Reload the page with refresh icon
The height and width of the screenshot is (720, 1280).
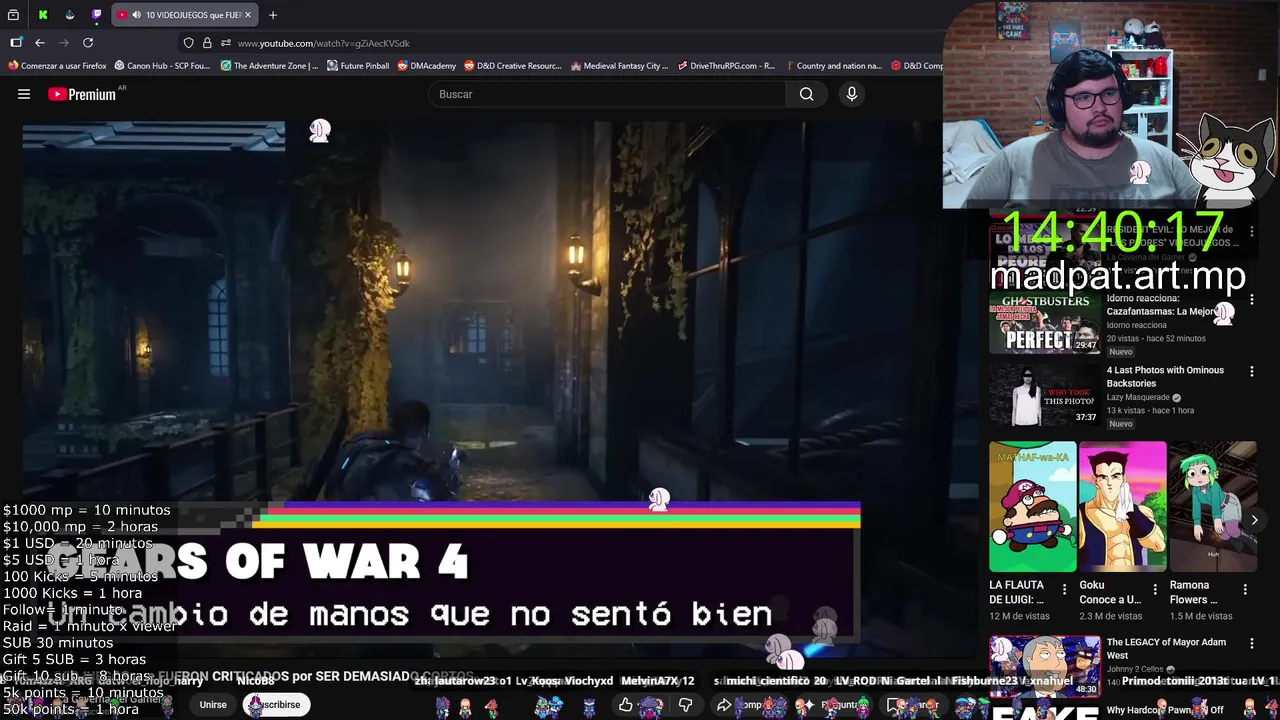(x=88, y=43)
